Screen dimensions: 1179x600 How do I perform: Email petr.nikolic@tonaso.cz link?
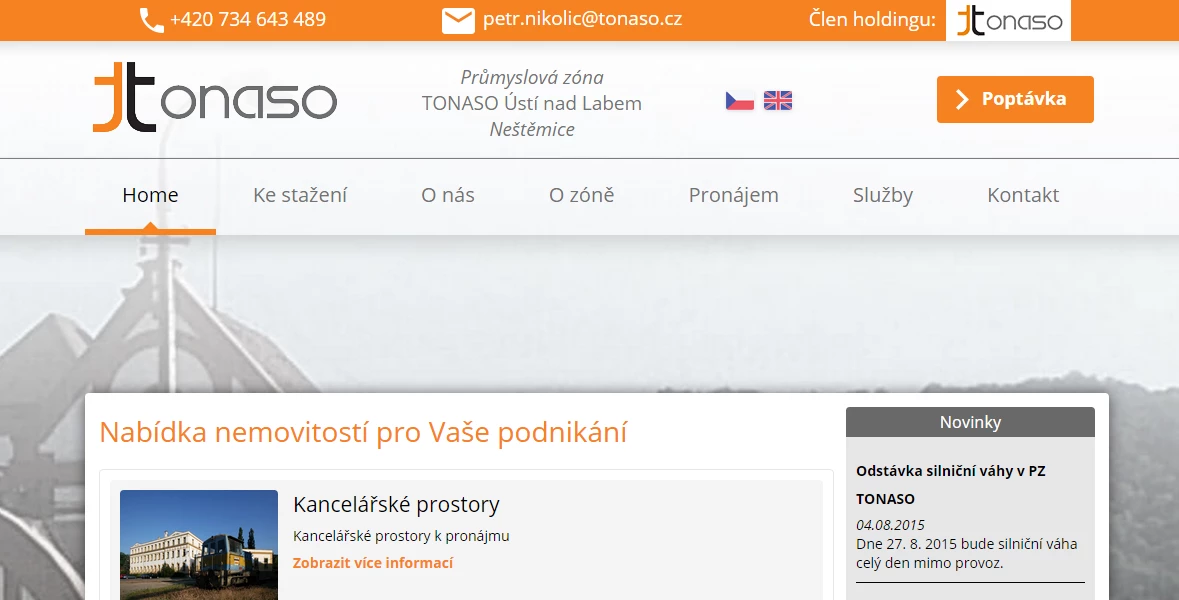582,19
